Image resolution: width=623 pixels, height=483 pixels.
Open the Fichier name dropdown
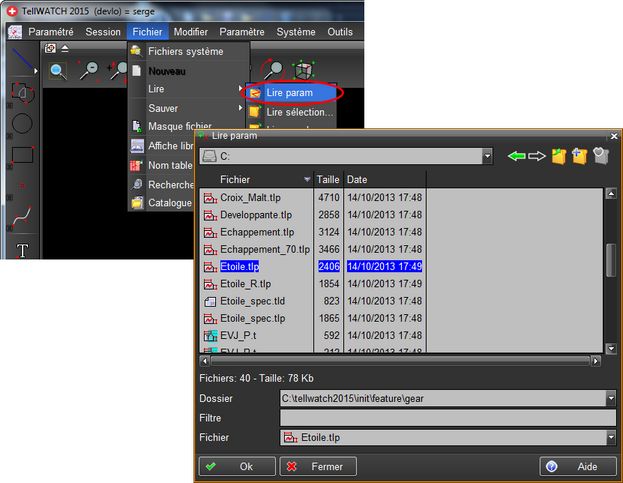[x=611, y=437]
